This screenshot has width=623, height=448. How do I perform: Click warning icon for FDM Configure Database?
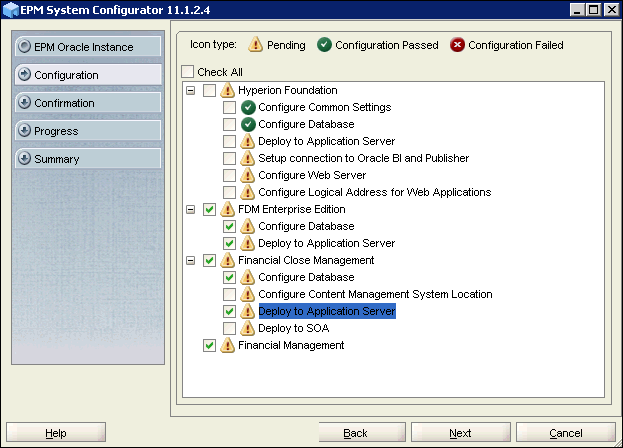248,226
